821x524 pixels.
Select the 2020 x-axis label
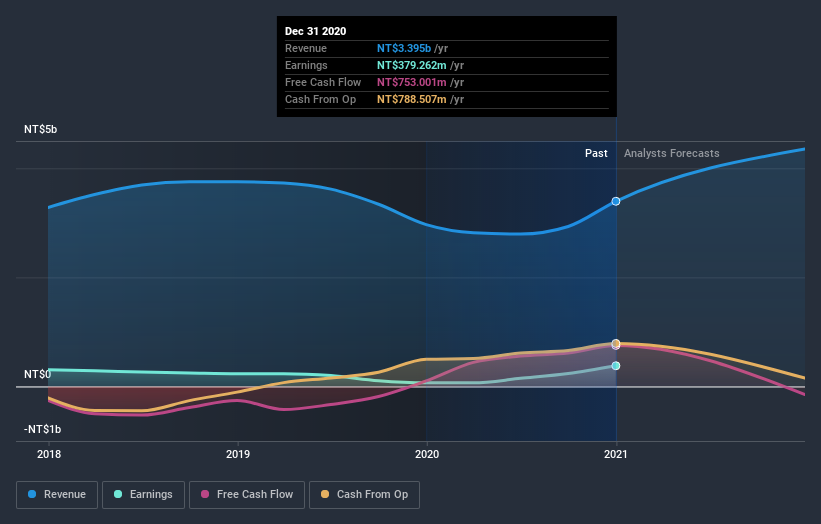click(427, 454)
